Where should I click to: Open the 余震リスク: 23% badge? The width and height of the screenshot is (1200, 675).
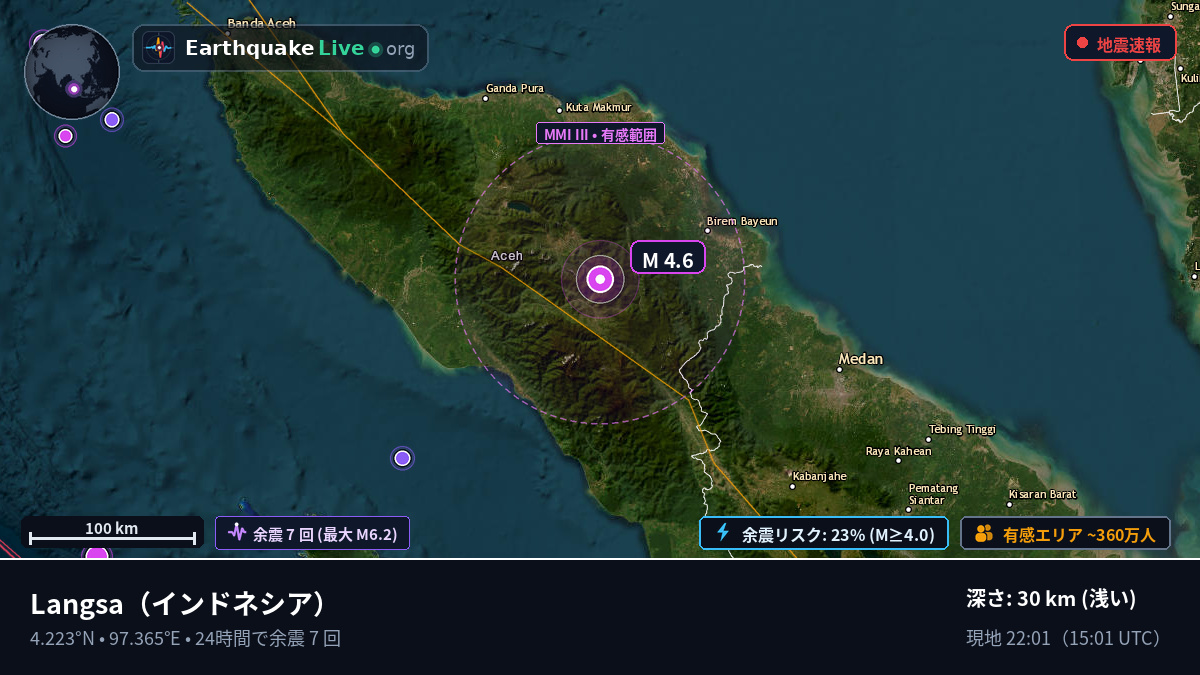(x=824, y=534)
